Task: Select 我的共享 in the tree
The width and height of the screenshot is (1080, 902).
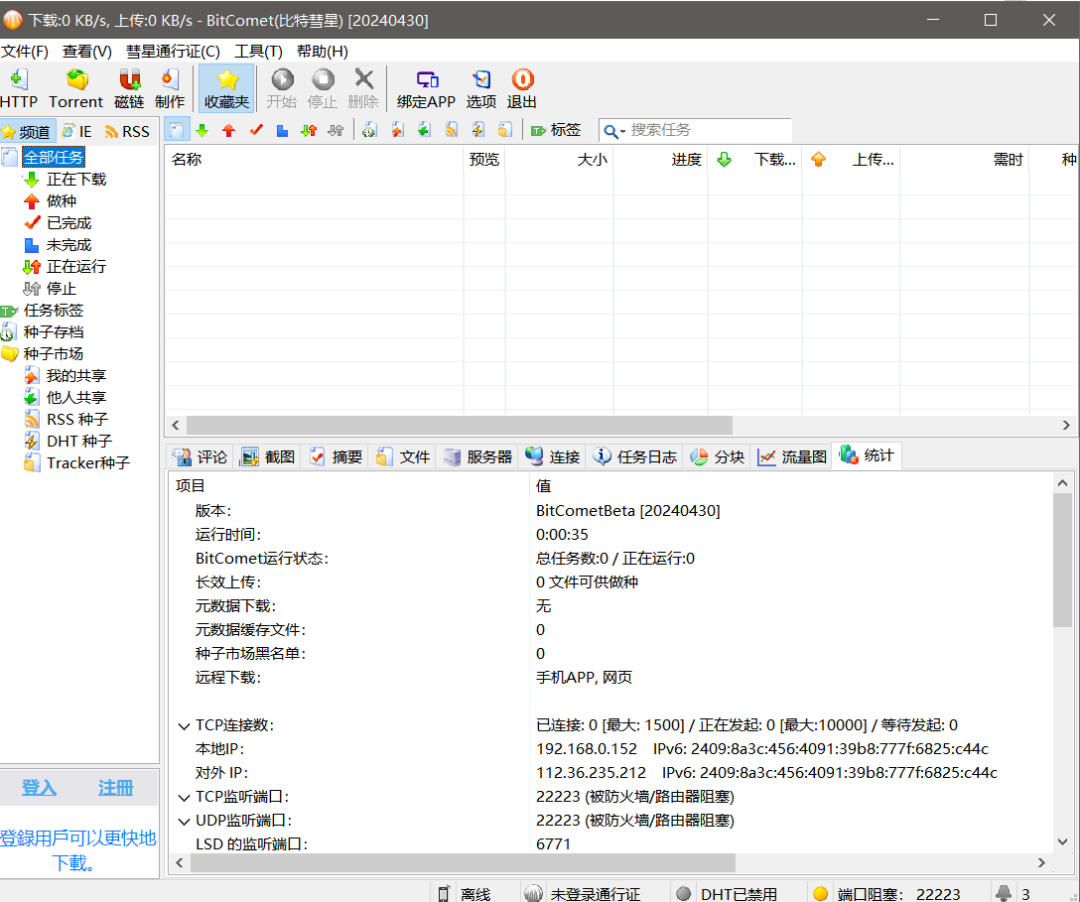Action: 76,376
